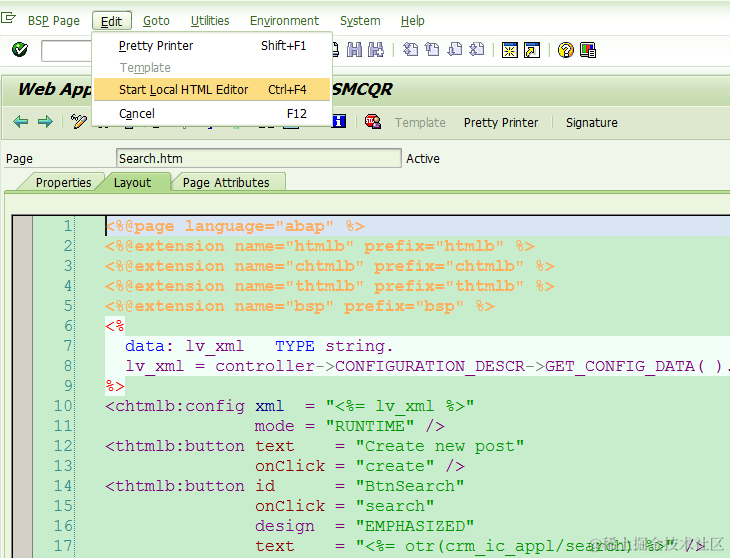The image size is (730, 558).
Task: Switch to the Properties tab
Action: [63, 182]
